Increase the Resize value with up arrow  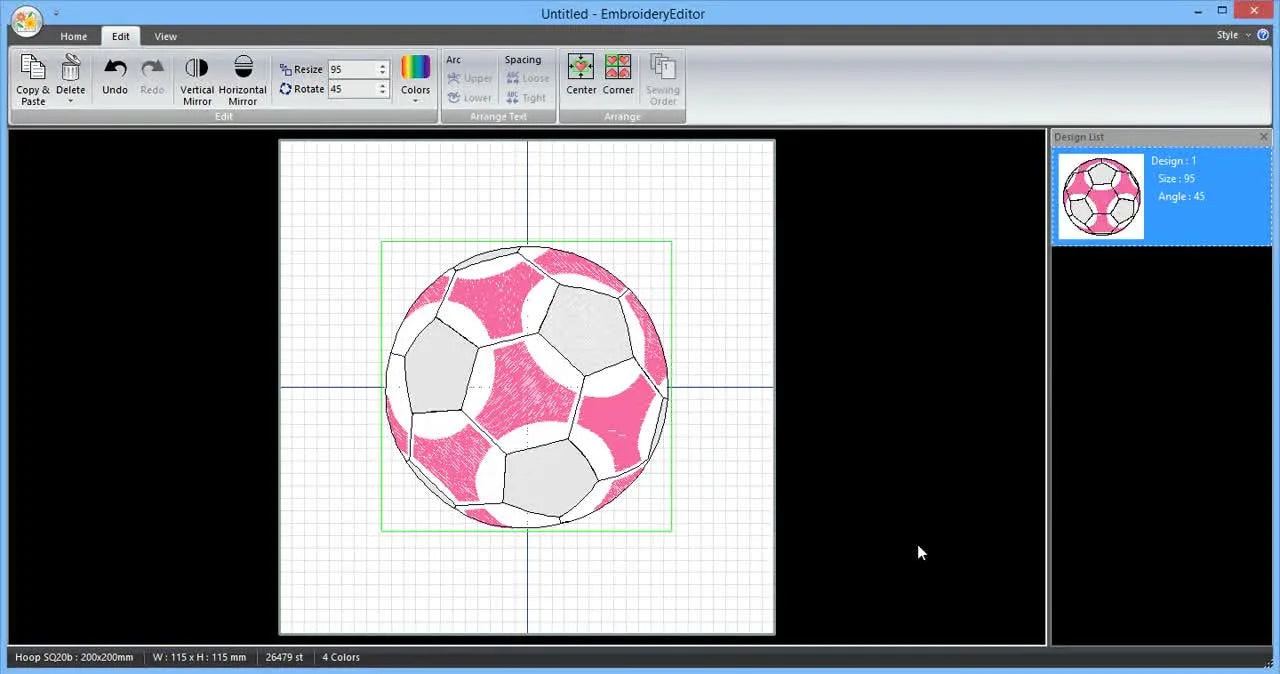383,66
